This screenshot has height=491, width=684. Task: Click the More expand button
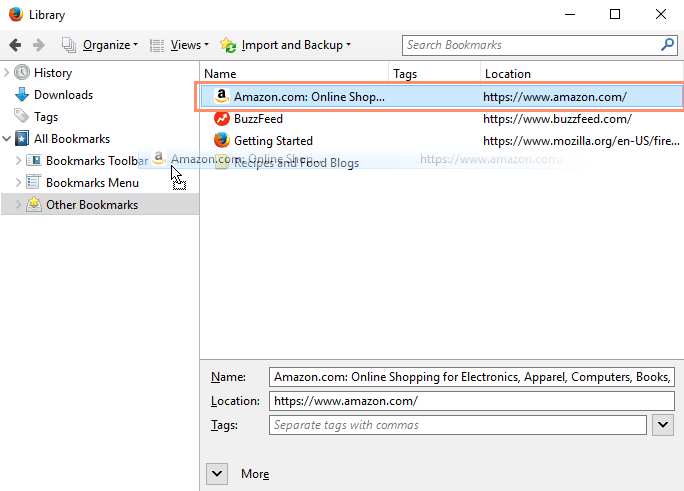[x=218, y=473]
